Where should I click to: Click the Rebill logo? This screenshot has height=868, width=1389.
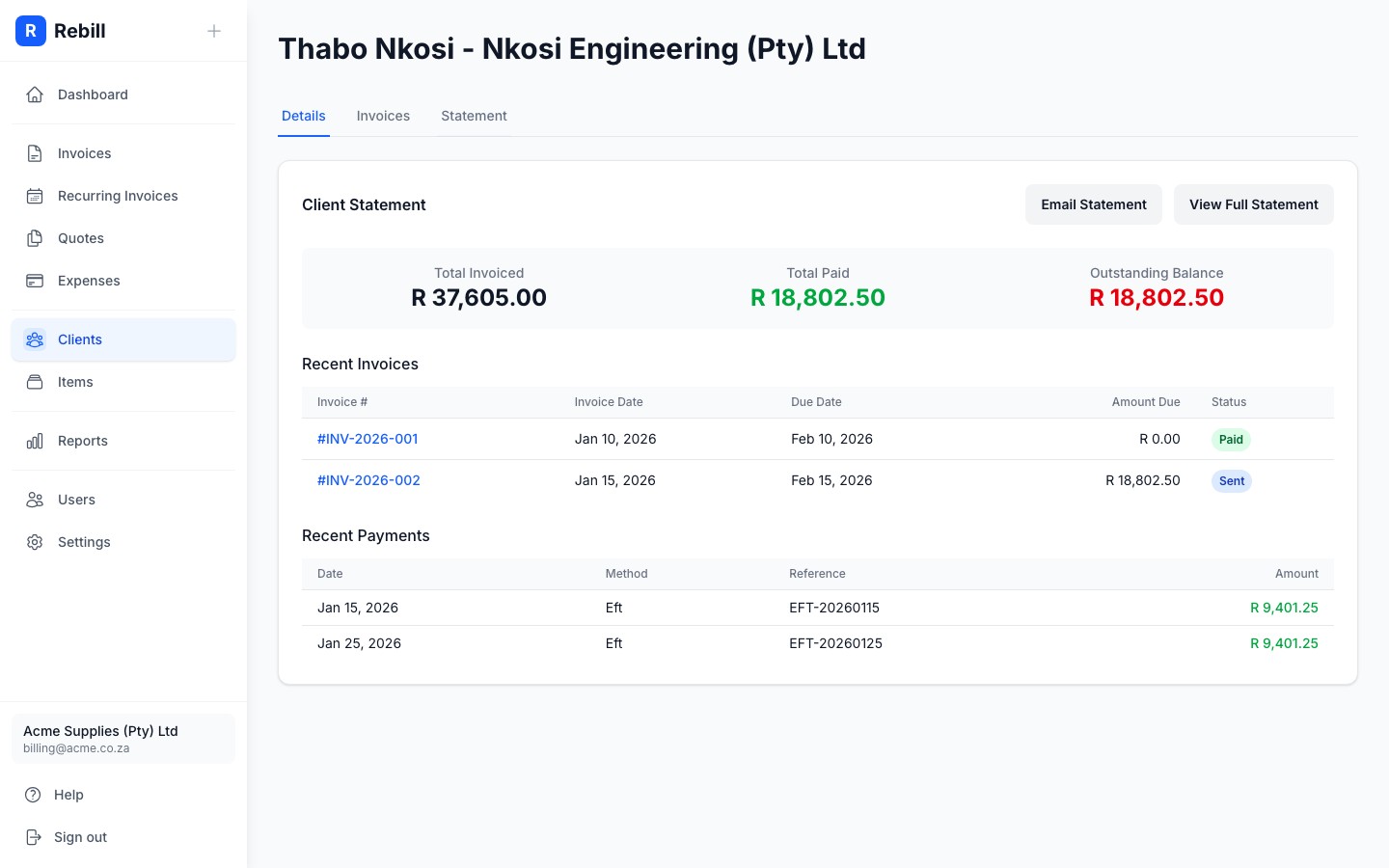[x=31, y=31]
